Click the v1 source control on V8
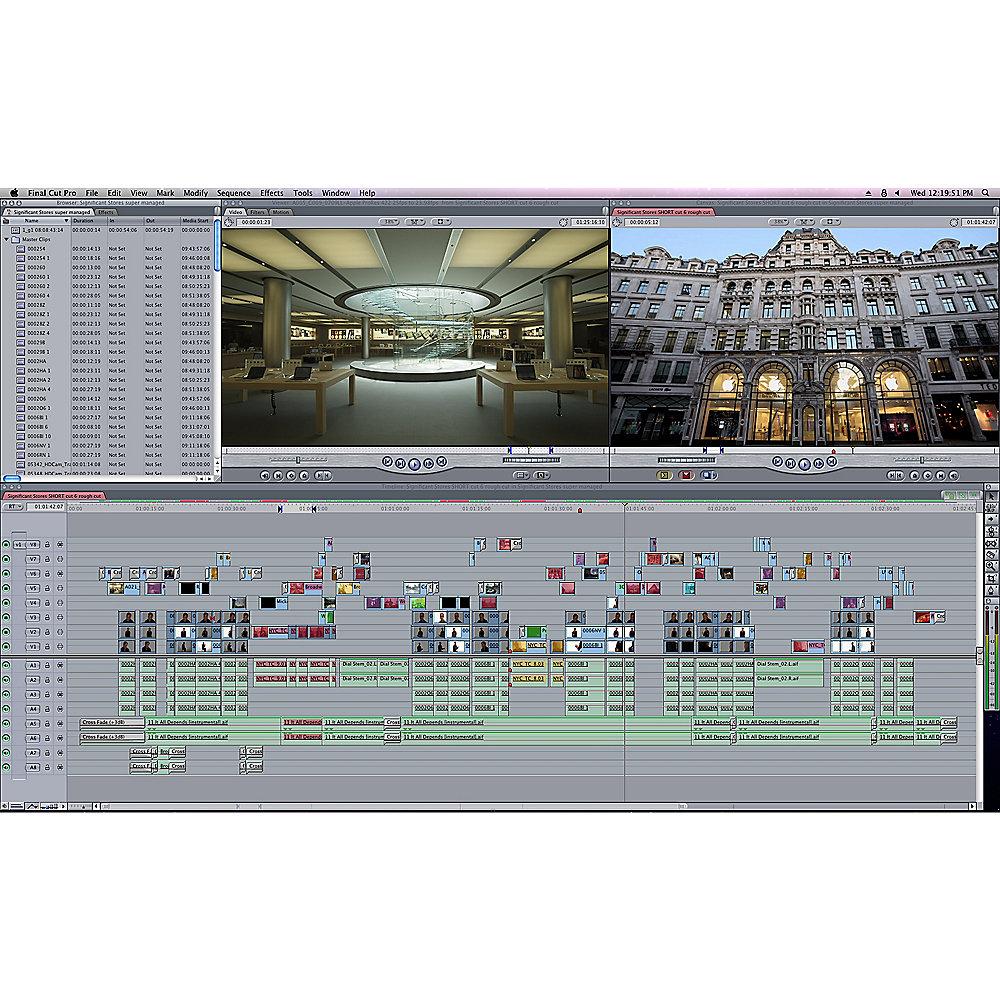Screen dimensions: 1000x1000 [18, 545]
